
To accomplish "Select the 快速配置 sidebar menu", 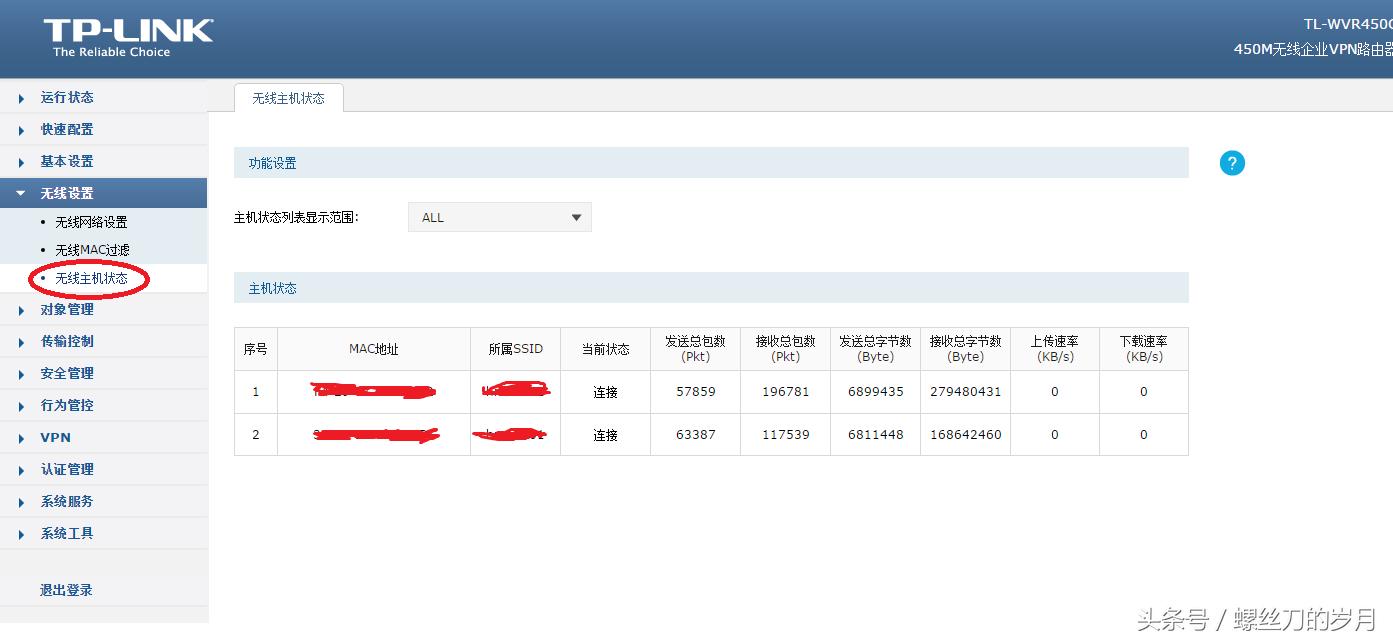I will click(67, 129).
